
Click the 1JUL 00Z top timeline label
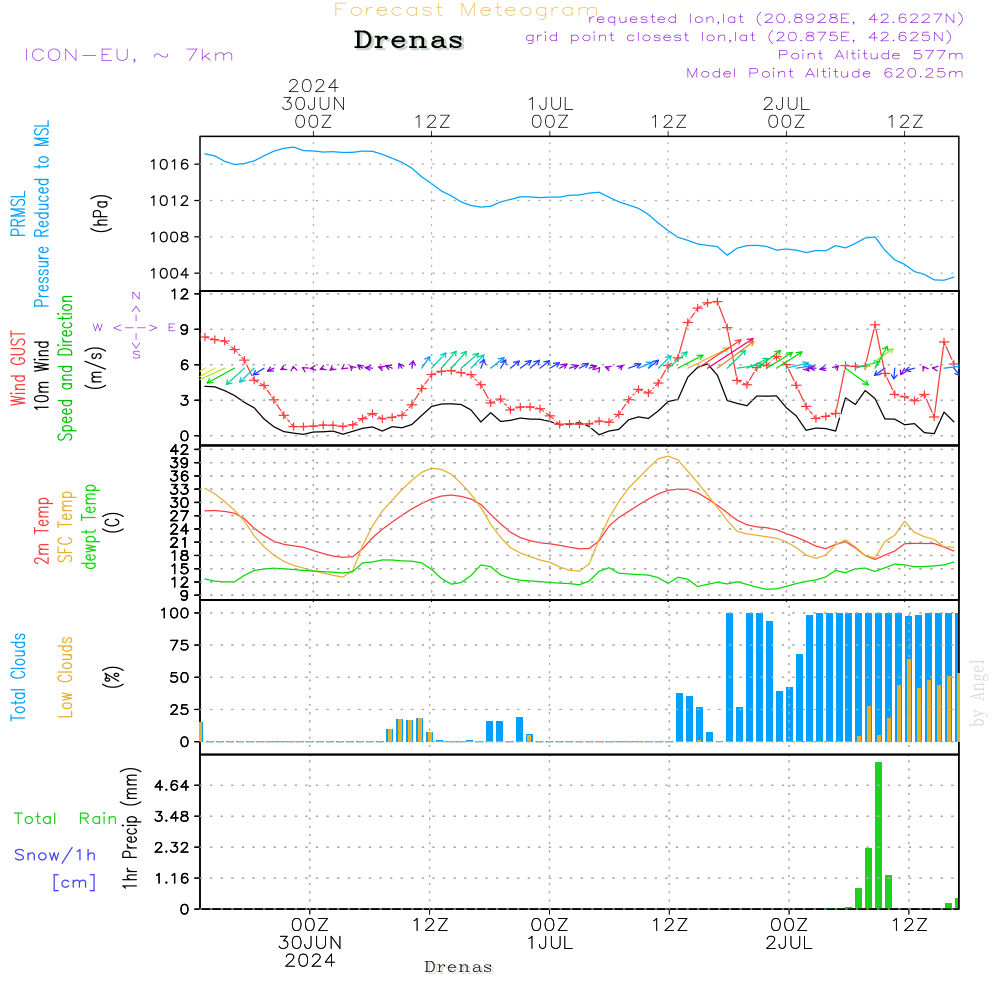coord(549,111)
